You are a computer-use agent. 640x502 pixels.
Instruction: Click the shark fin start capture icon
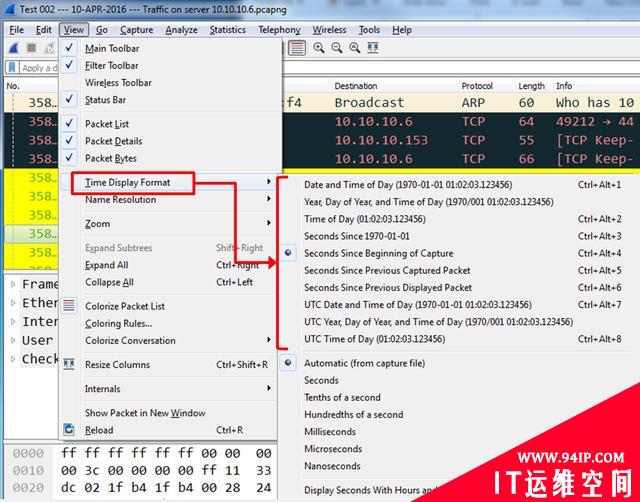pyautogui.click(x=14, y=48)
